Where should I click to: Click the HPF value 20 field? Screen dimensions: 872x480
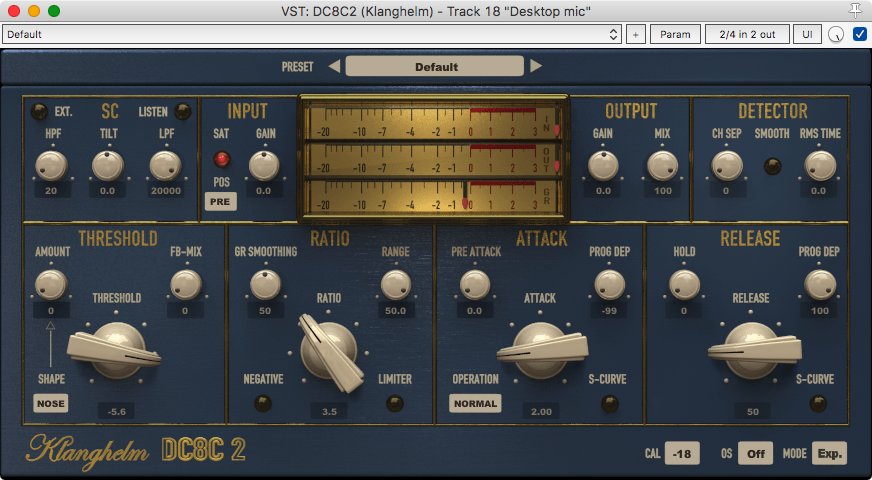pyautogui.click(x=51, y=191)
